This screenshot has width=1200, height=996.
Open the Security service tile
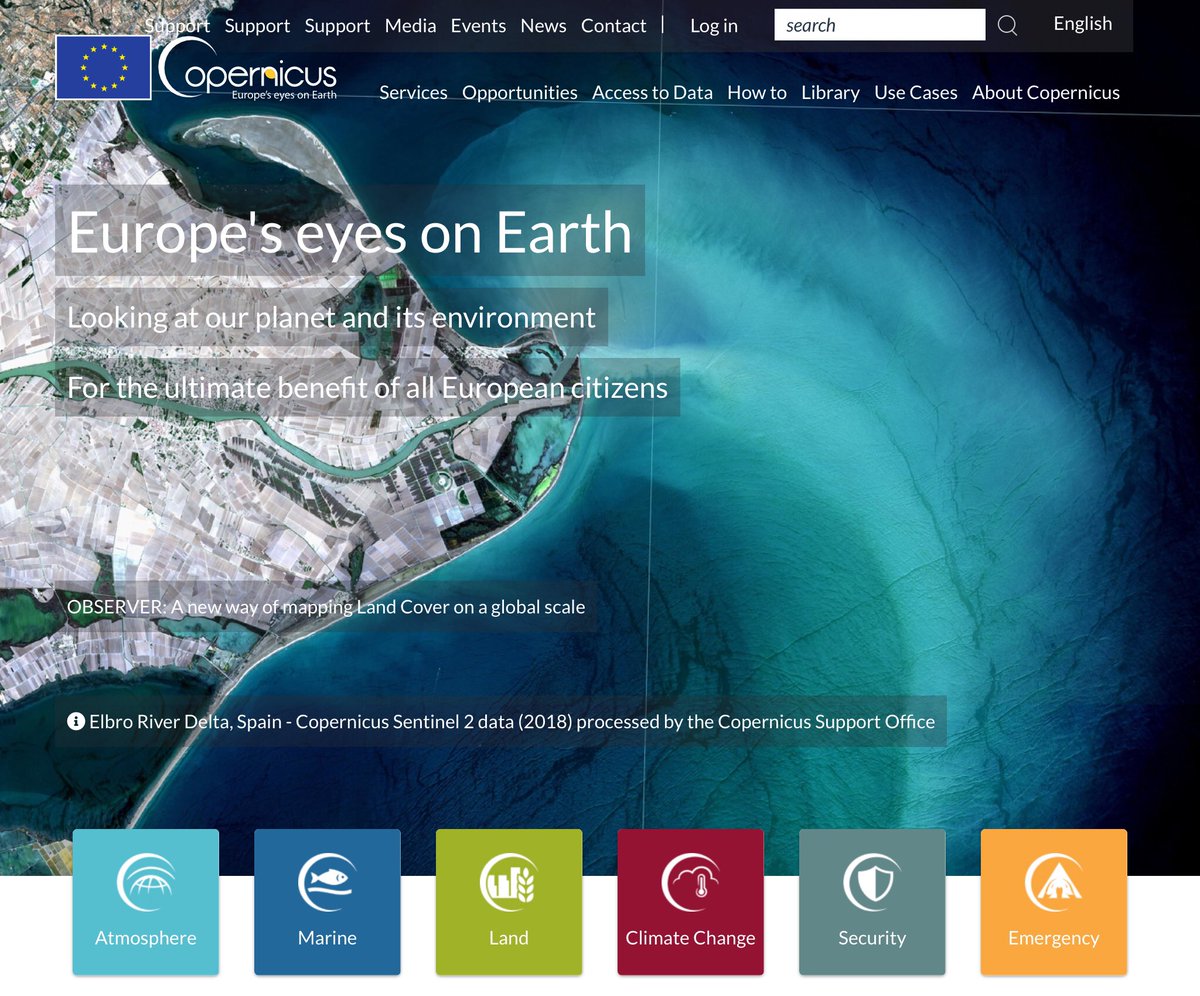click(872, 902)
